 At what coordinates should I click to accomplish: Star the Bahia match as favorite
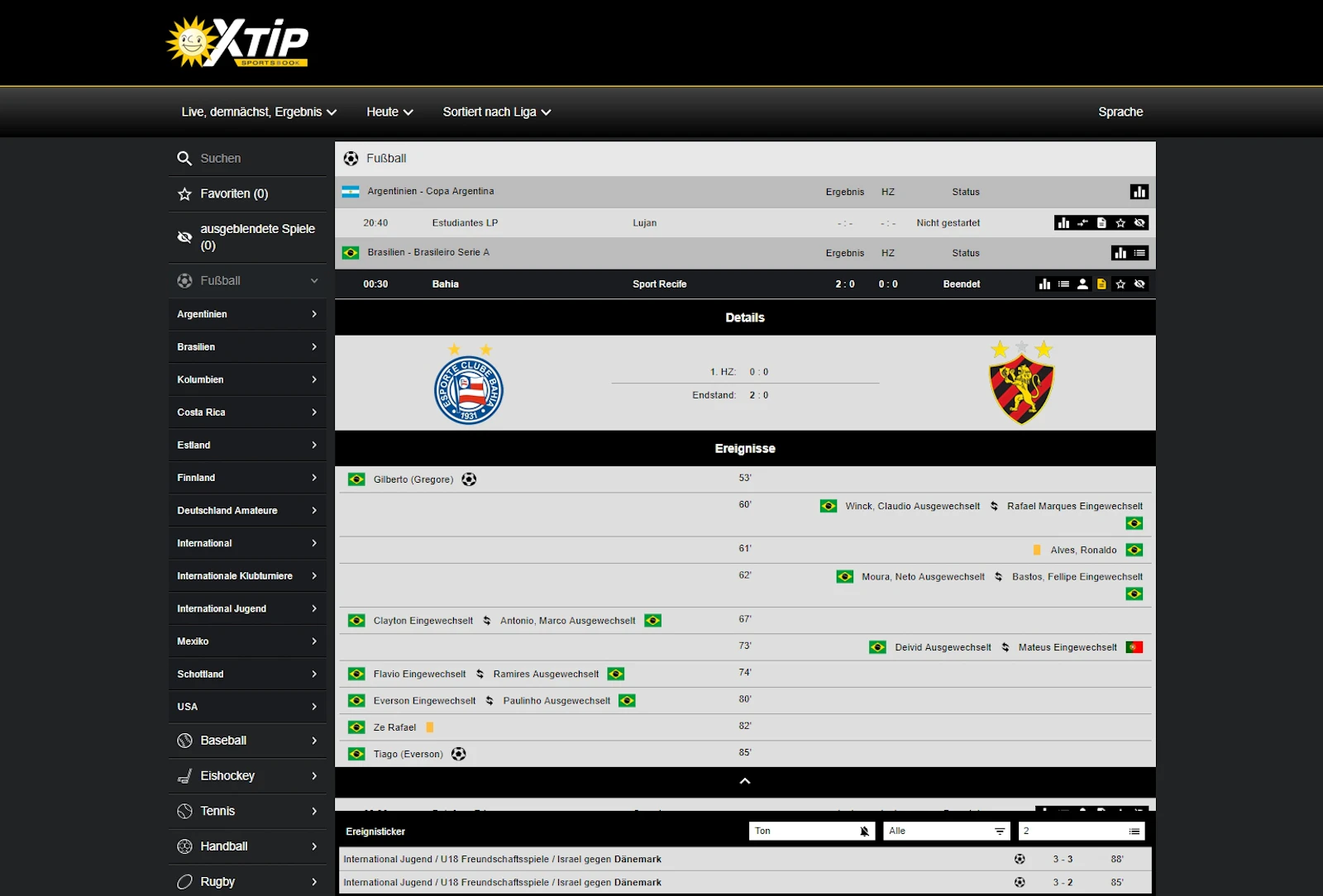(1120, 284)
